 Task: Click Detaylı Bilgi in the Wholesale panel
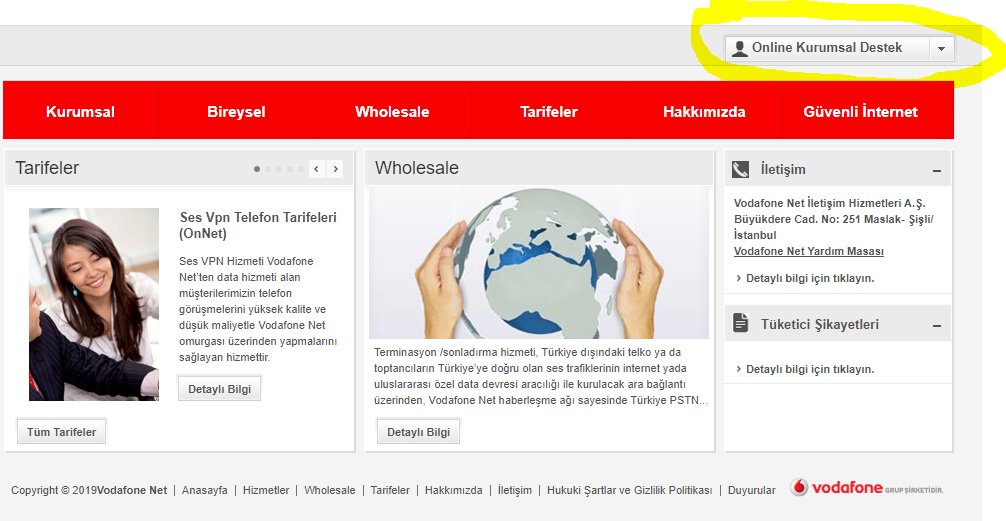[x=418, y=432]
